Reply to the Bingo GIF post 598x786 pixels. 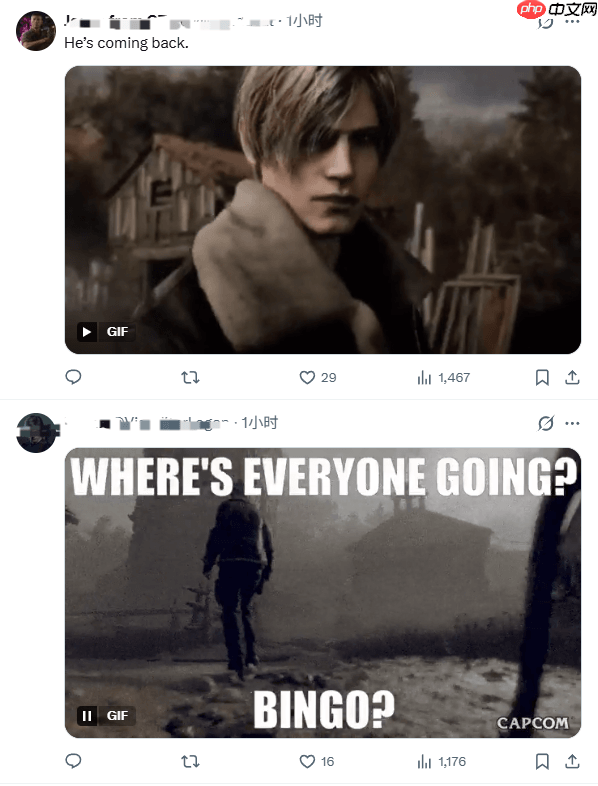tap(73, 761)
